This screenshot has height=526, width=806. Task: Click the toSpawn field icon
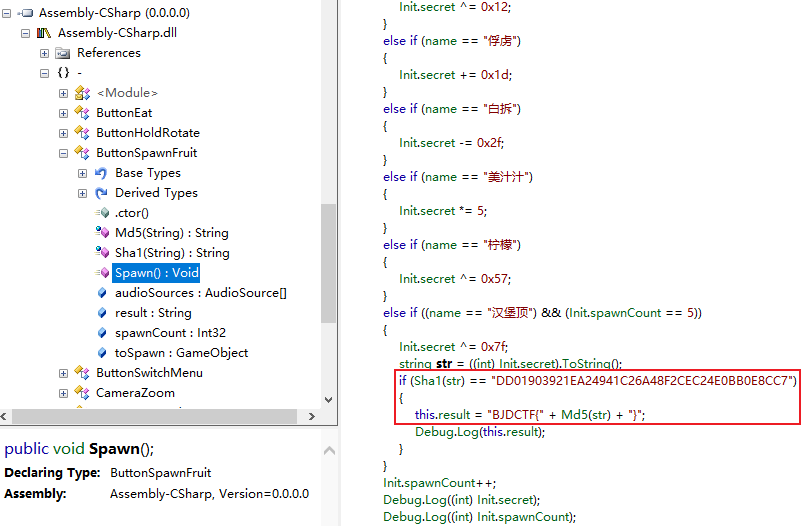coord(102,353)
